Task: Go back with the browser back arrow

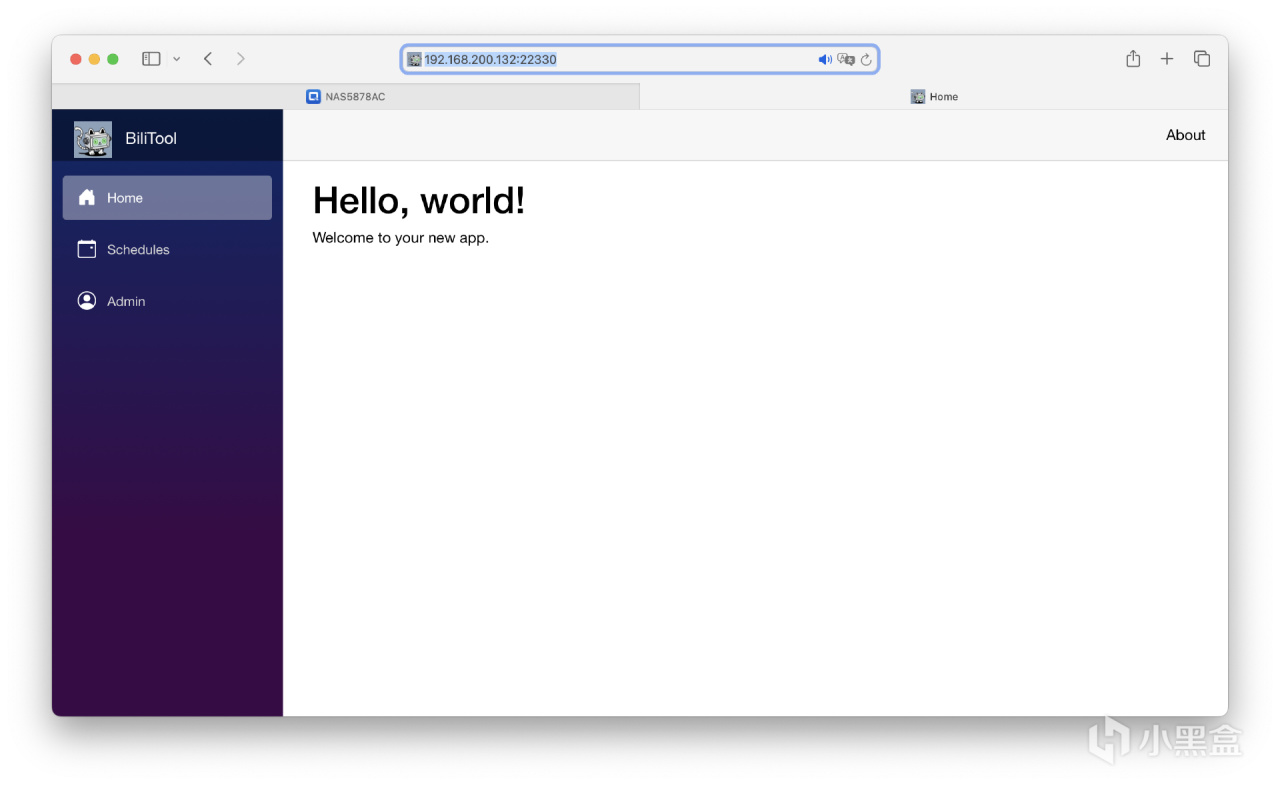Action: [x=208, y=59]
